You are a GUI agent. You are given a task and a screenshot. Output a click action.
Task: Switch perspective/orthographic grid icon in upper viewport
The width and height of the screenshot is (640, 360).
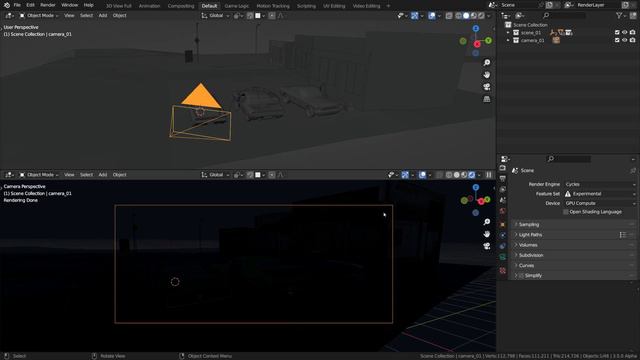click(x=487, y=99)
